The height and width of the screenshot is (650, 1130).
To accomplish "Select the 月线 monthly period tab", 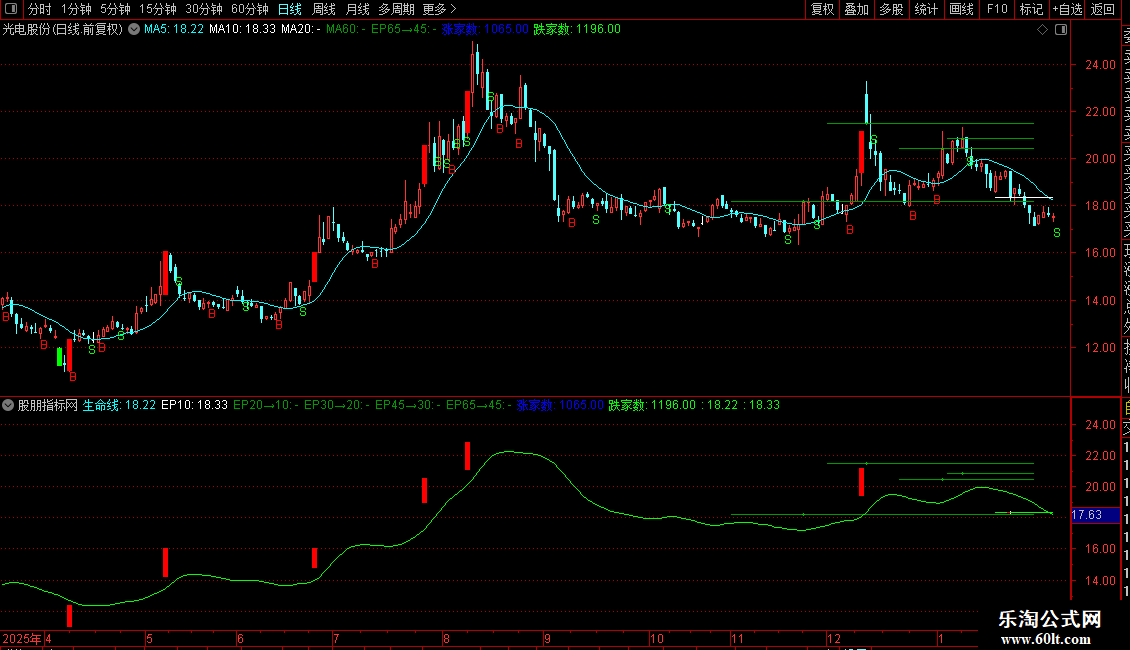I will pyautogui.click(x=357, y=9).
